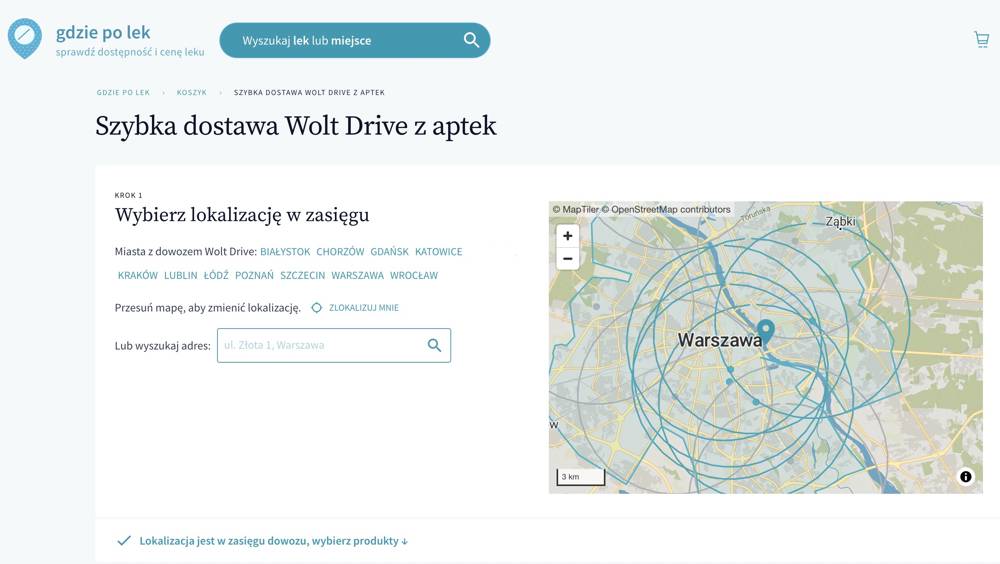Click the 3 km map scale bar
Viewport: 1000px width, 564px height.
(x=580, y=477)
